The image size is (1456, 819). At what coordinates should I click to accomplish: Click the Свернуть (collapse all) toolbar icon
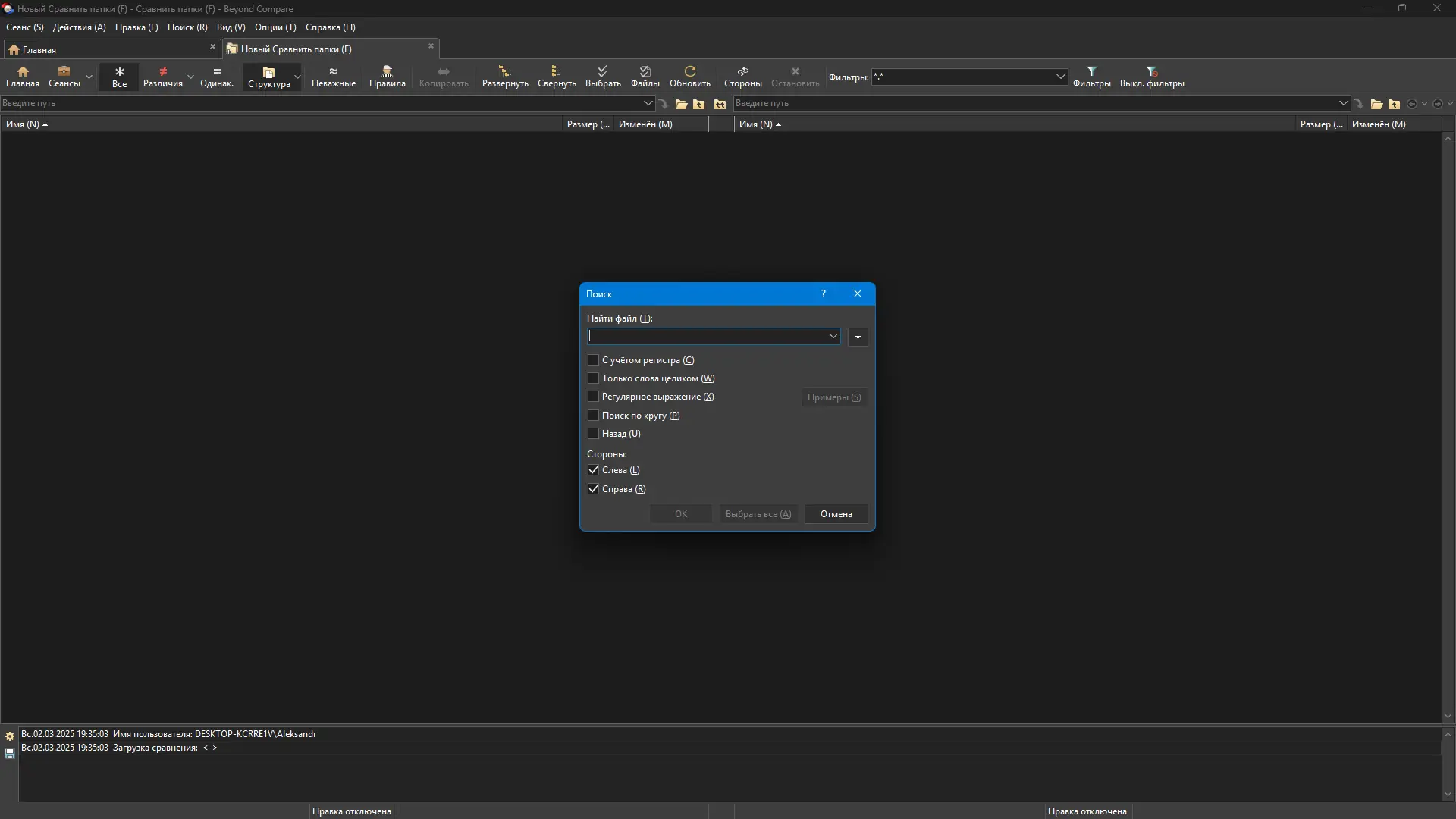tap(557, 77)
